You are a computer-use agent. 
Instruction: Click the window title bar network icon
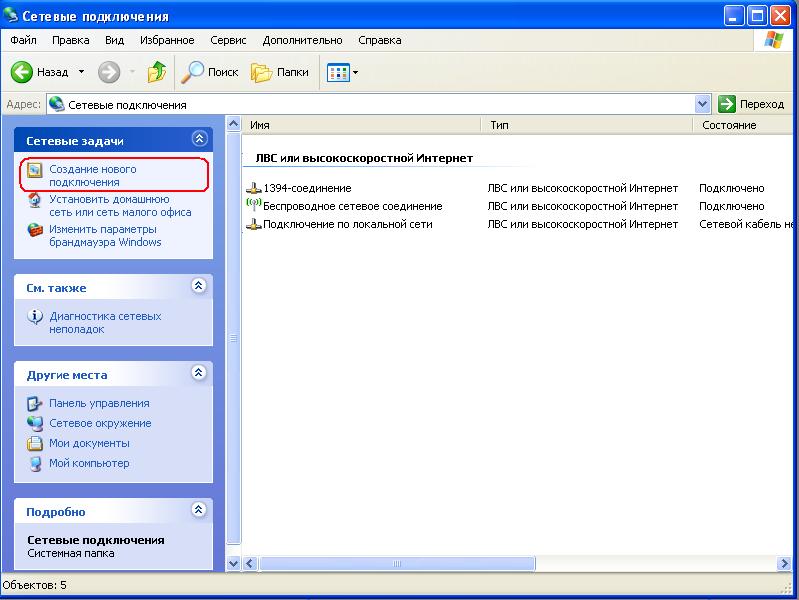pyautogui.click(x=10, y=15)
